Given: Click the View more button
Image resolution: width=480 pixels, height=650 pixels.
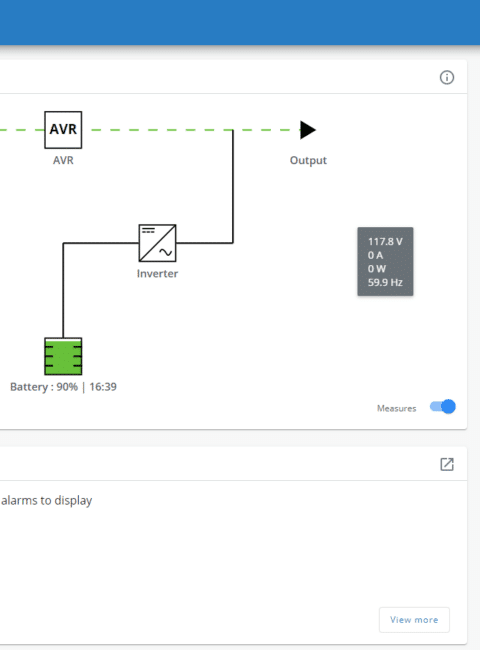Looking at the screenshot, I should (414, 620).
